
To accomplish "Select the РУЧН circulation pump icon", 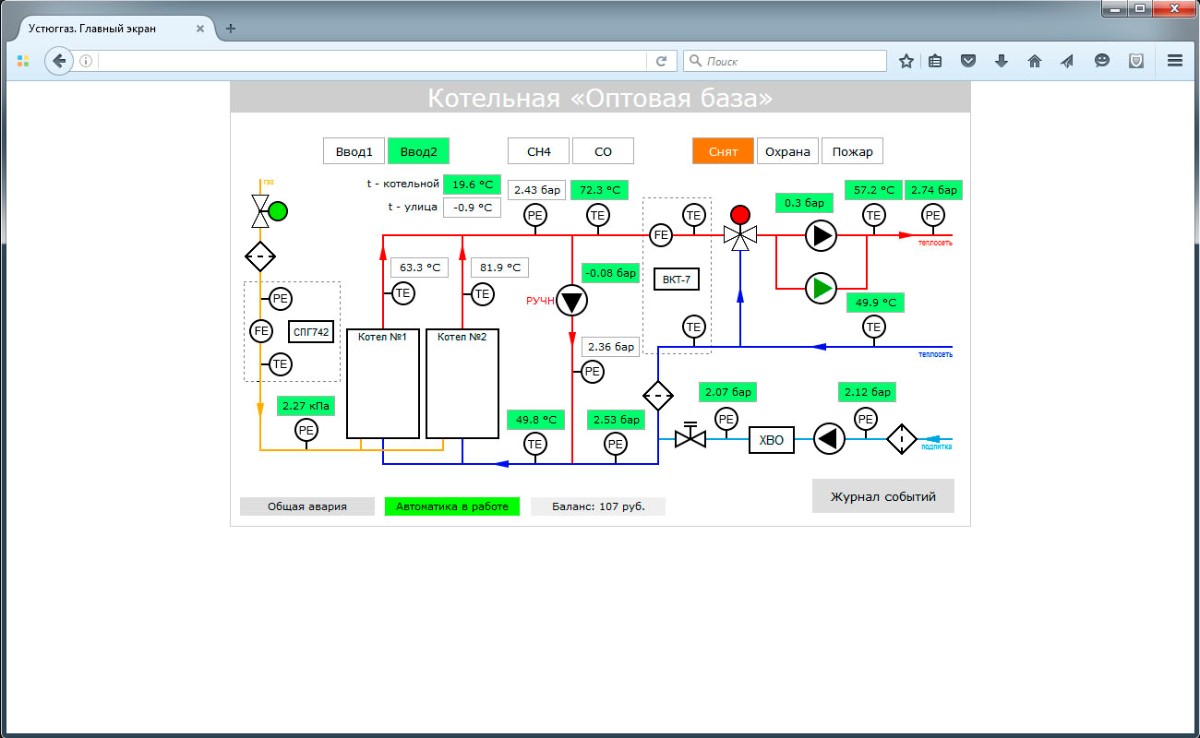I will pos(572,300).
